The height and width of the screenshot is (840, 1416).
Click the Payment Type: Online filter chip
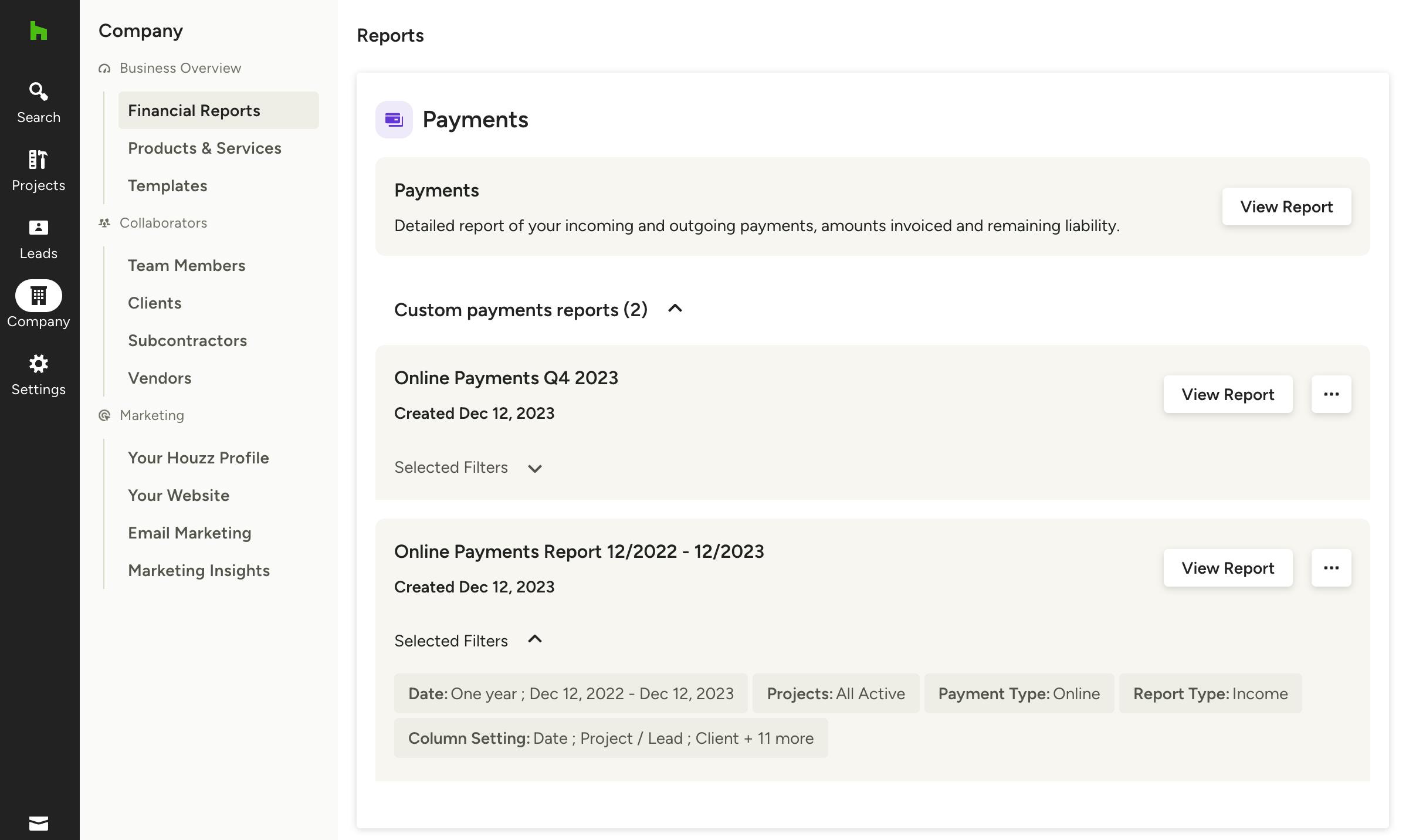1019,693
